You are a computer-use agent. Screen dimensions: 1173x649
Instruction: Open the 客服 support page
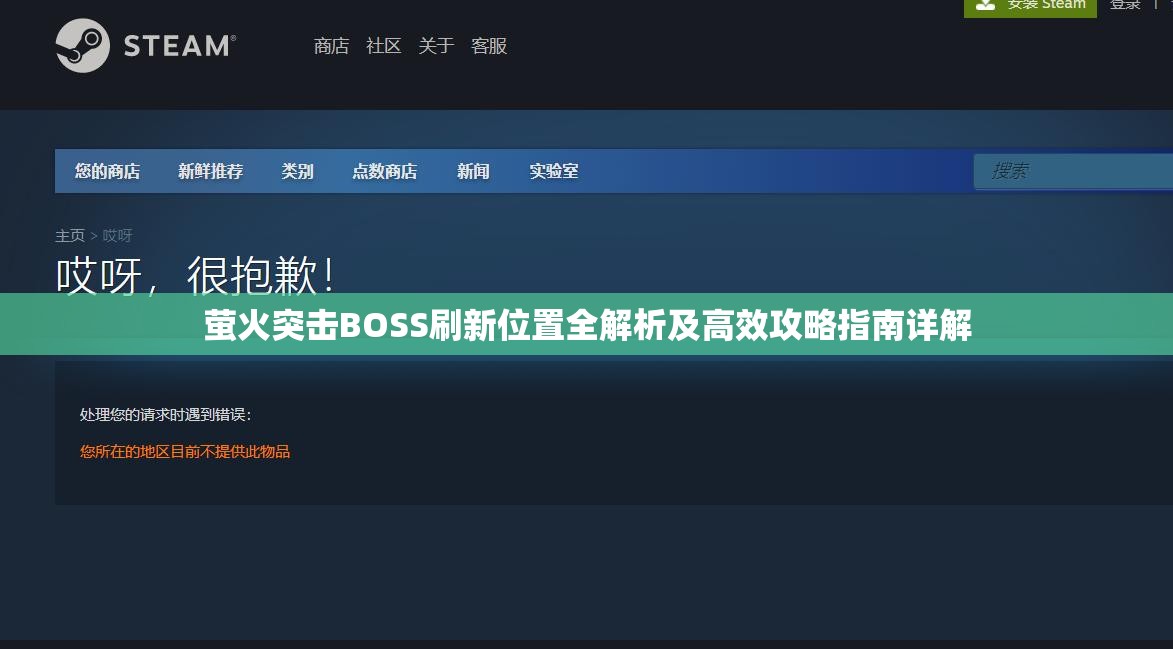pos(489,46)
